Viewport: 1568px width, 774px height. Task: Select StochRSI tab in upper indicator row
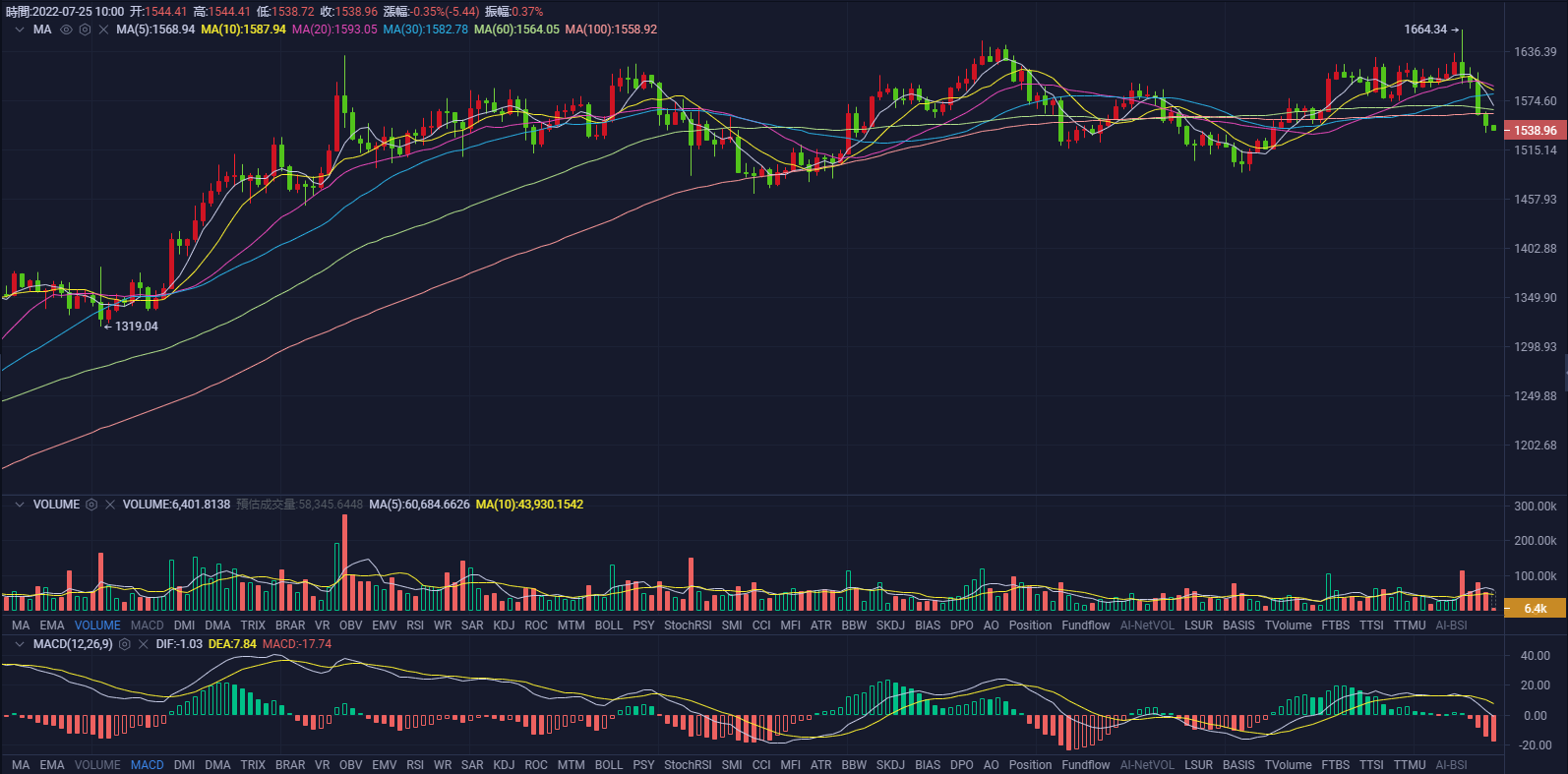tap(688, 625)
